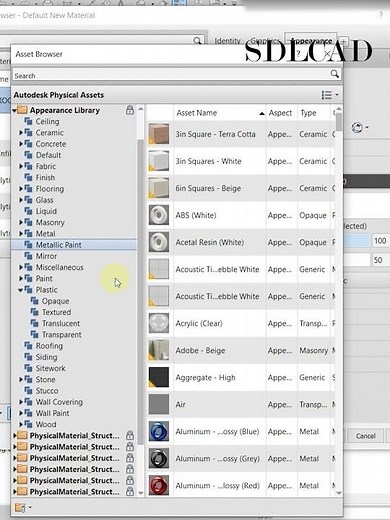Sort by Asset Name column header
This screenshot has height=520, width=390.
pyautogui.click(x=220, y=113)
